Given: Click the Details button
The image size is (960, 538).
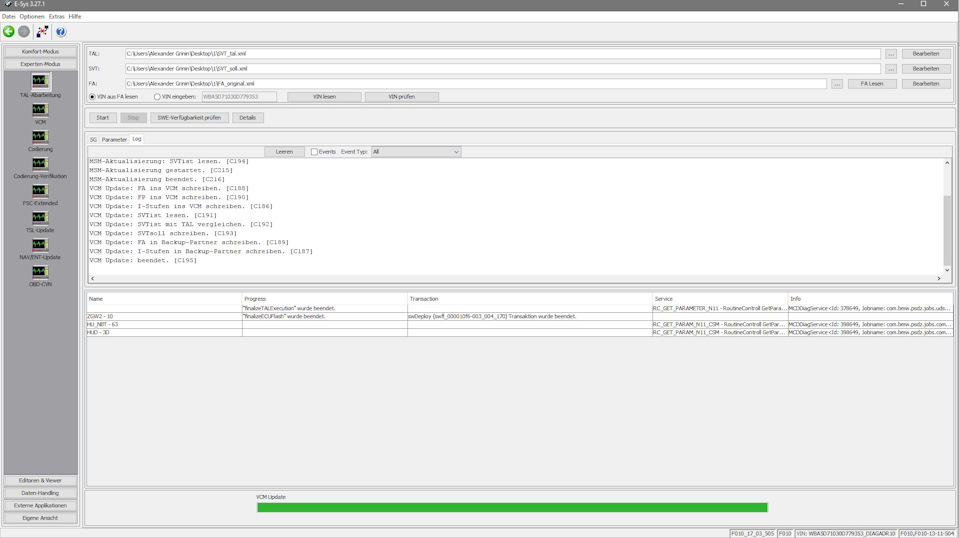Looking at the screenshot, I should pyautogui.click(x=247, y=118).
